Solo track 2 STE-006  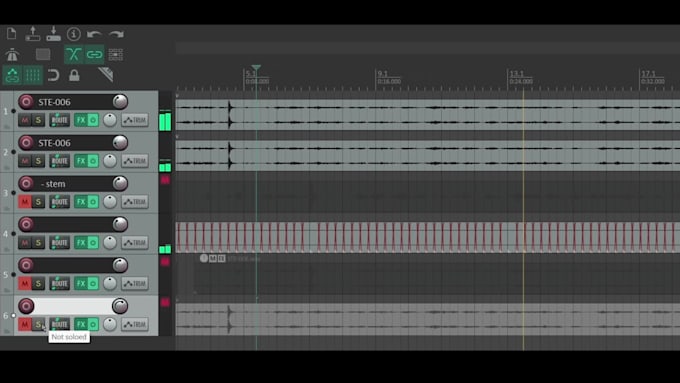38,161
